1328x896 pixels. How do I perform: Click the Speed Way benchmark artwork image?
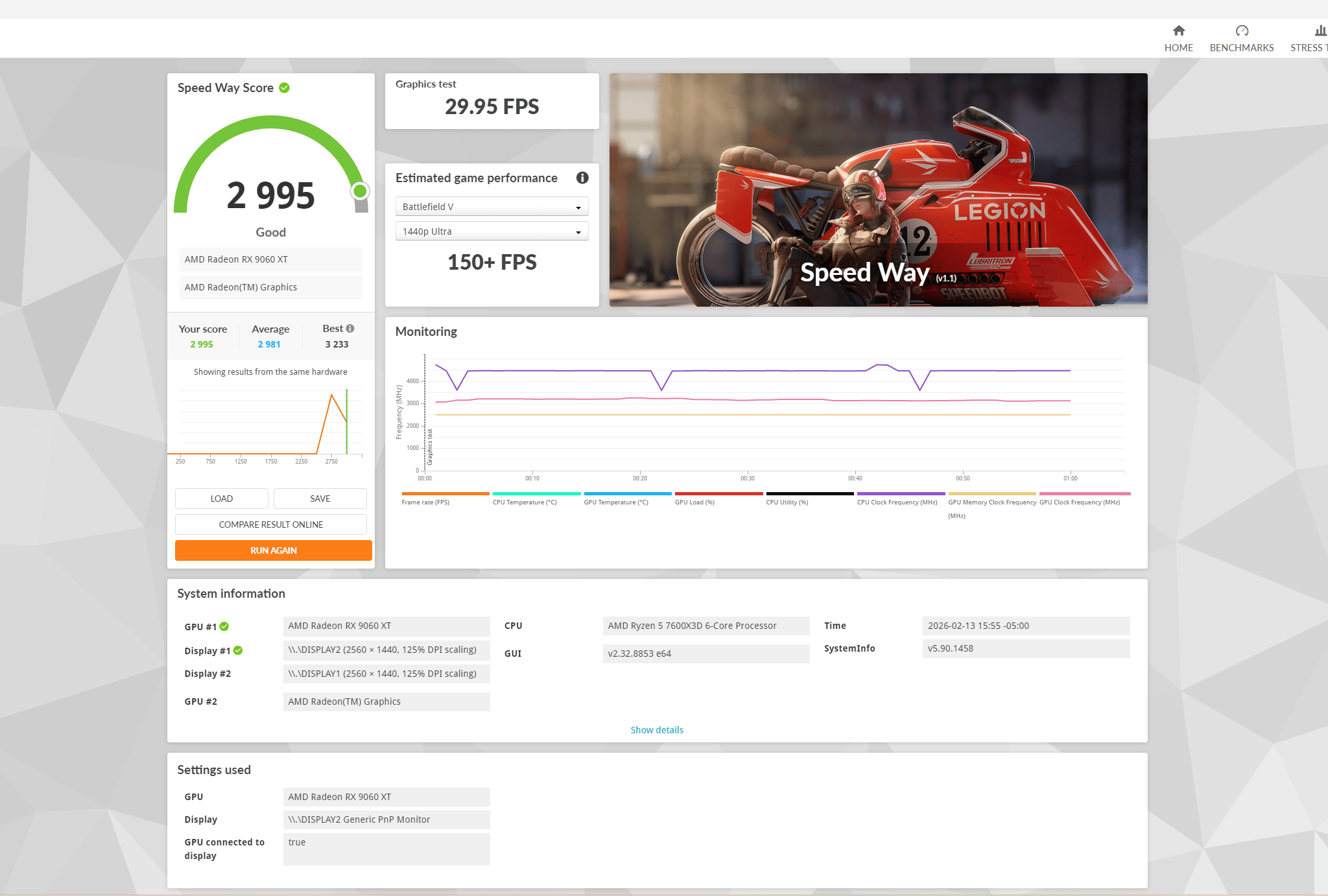pos(878,189)
